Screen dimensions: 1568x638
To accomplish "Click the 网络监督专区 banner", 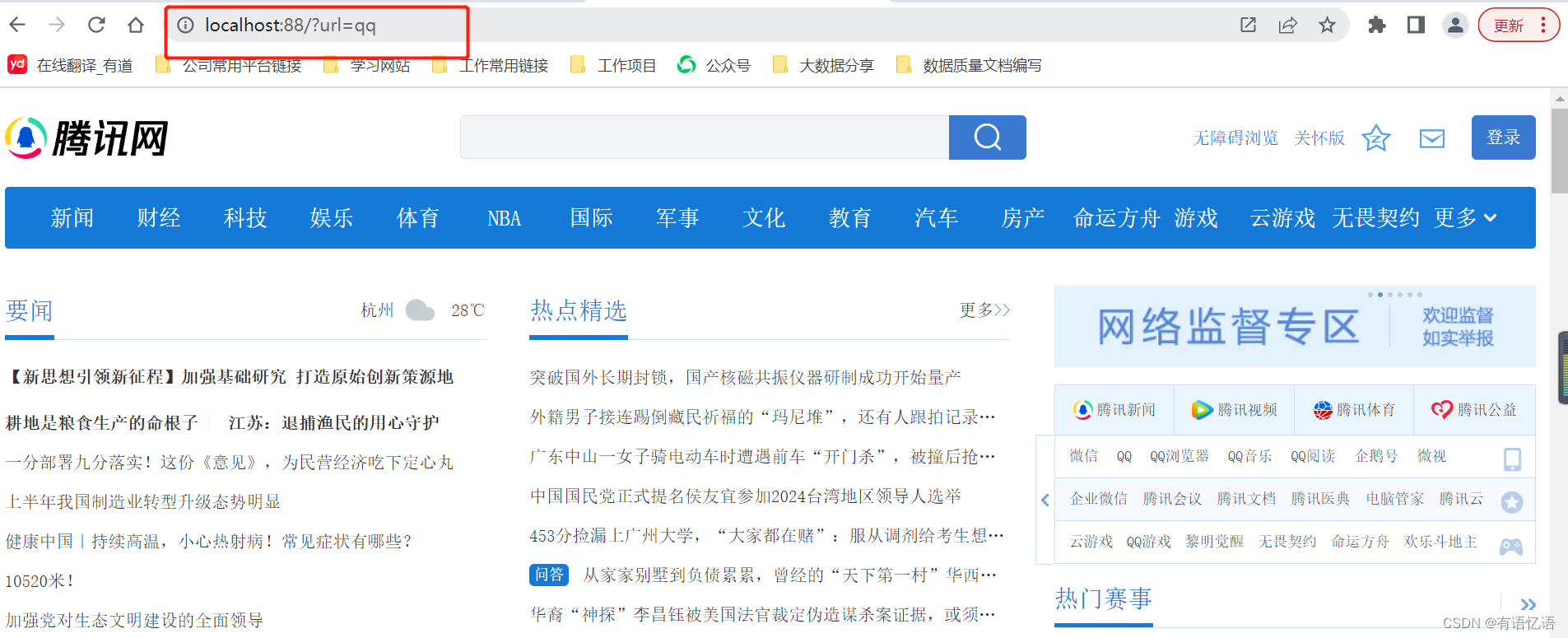I will pos(1295,327).
